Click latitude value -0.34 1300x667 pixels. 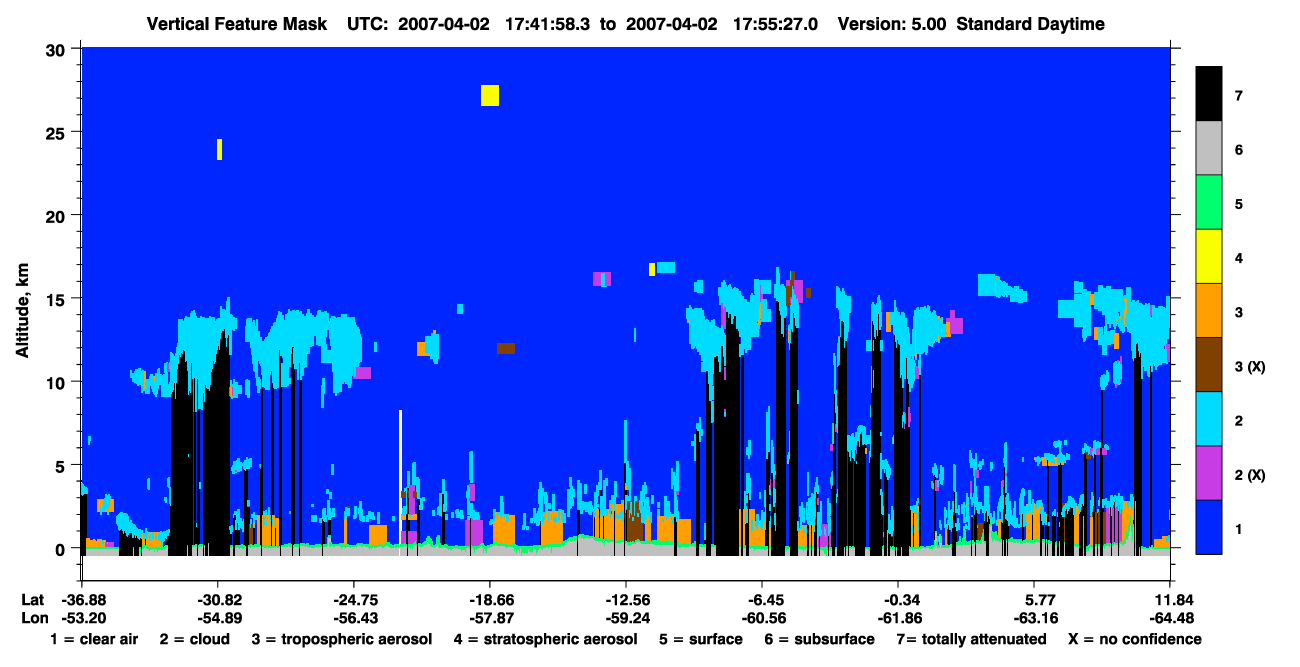point(898,599)
